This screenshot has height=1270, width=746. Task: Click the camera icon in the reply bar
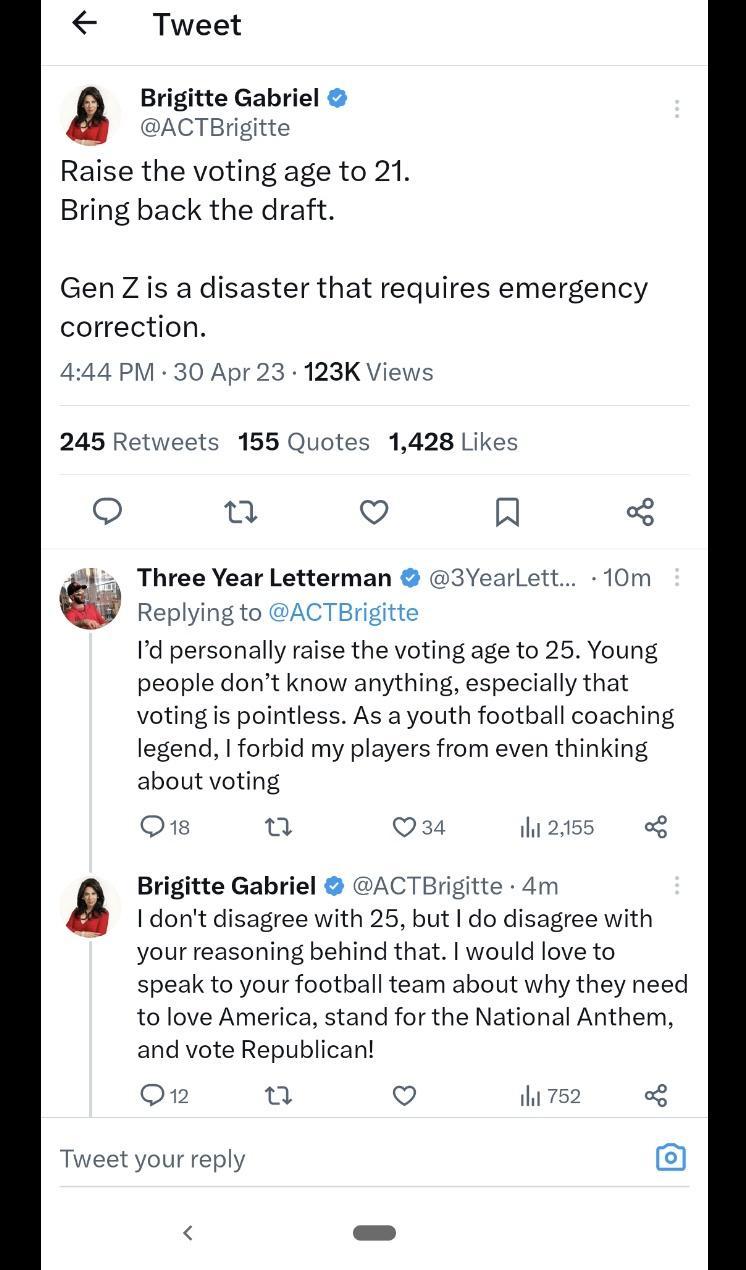coord(670,1157)
